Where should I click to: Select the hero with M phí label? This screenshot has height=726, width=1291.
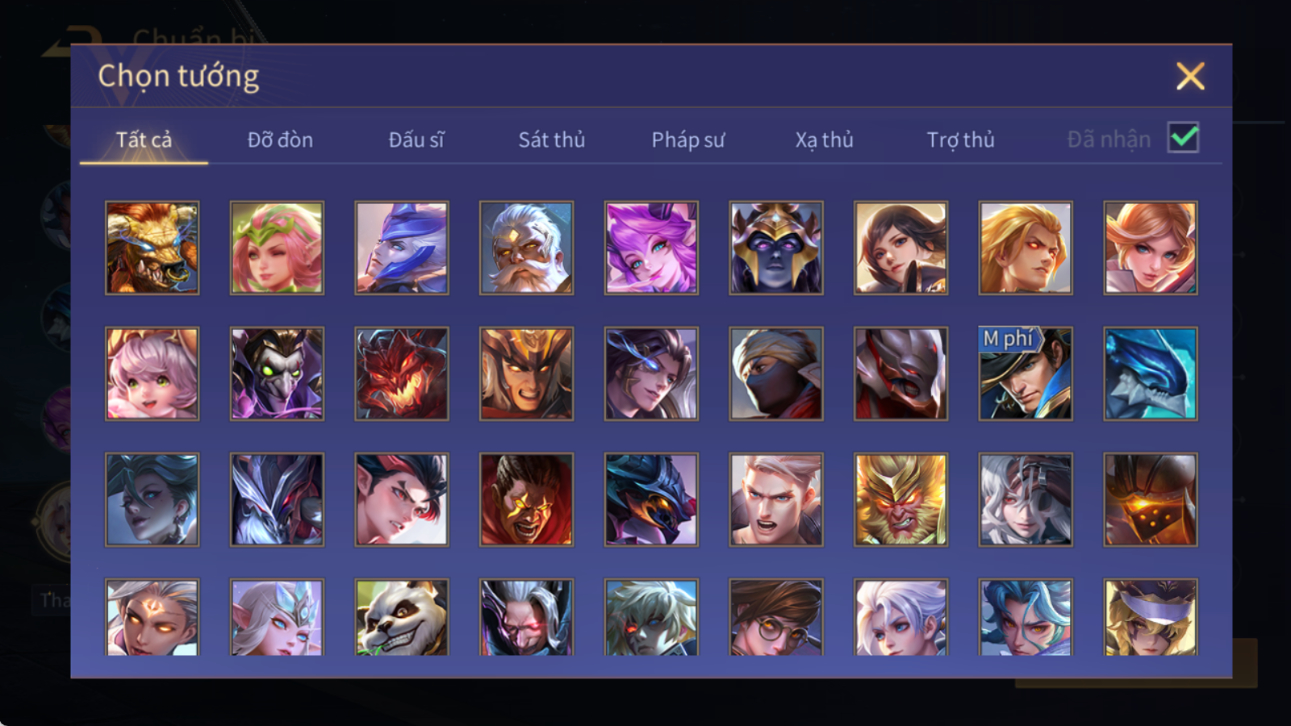coord(1025,374)
